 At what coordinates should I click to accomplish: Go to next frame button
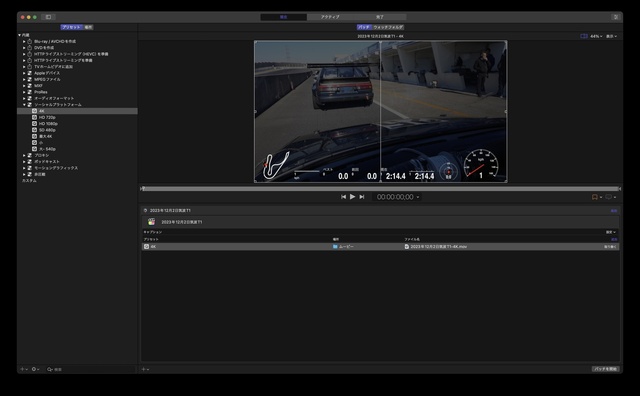362,197
